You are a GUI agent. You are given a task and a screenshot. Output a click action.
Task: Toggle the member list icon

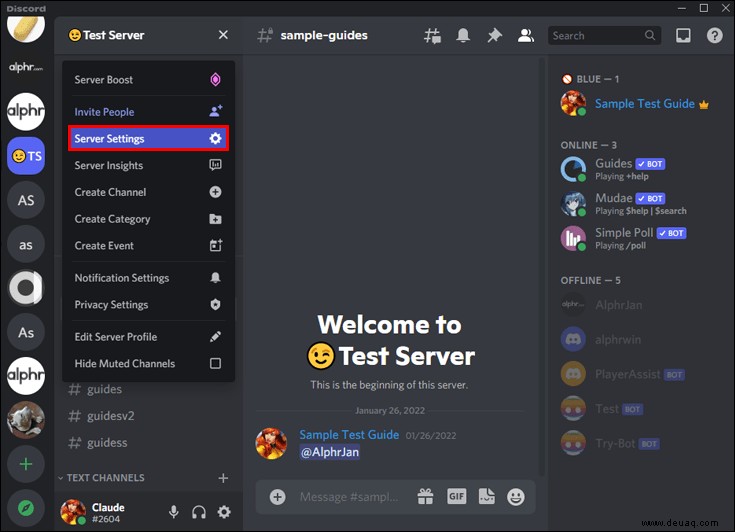point(525,36)
